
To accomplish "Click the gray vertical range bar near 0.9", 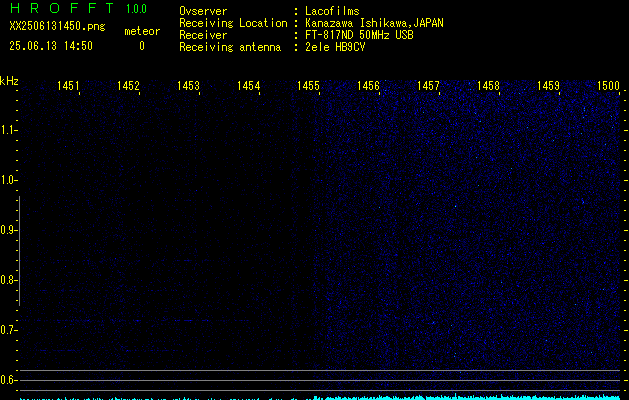I will pos(19,251).
